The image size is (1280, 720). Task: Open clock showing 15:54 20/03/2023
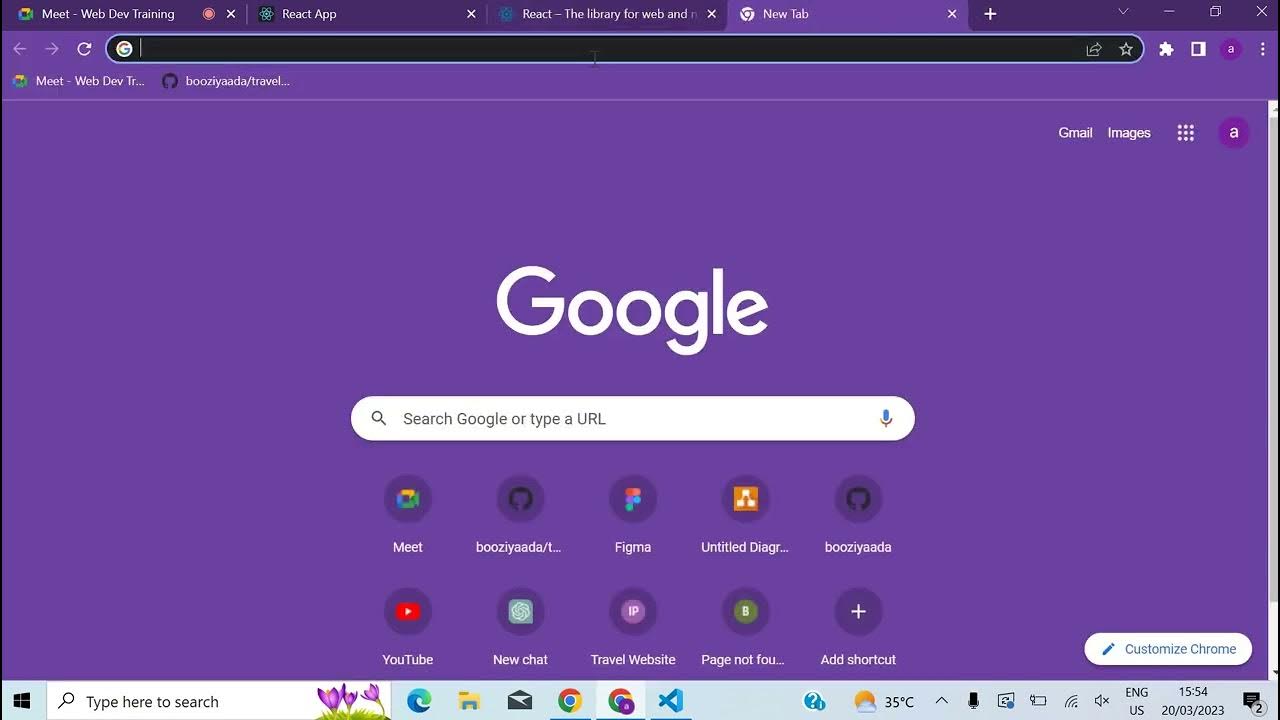pyautogui.click(x=1193, y=701)
